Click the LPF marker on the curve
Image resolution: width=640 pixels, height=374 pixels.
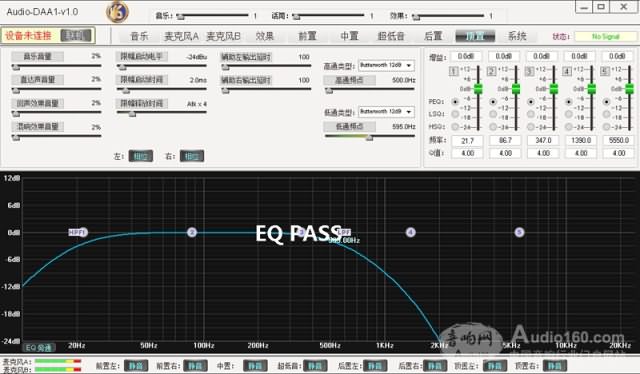click(x=344, y=232)
